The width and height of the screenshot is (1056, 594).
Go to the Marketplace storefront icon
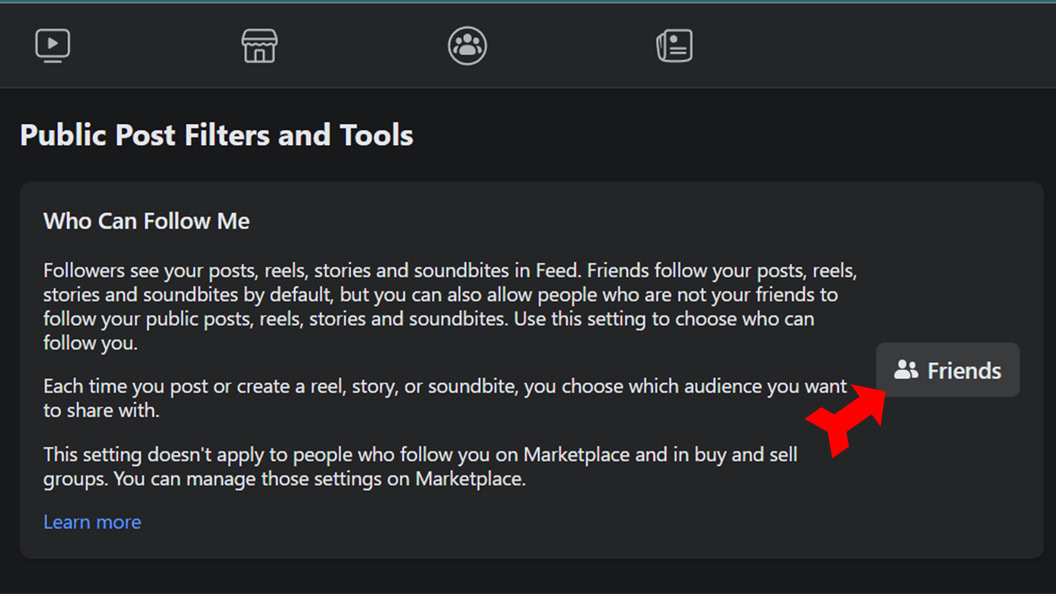pos(259,45)
